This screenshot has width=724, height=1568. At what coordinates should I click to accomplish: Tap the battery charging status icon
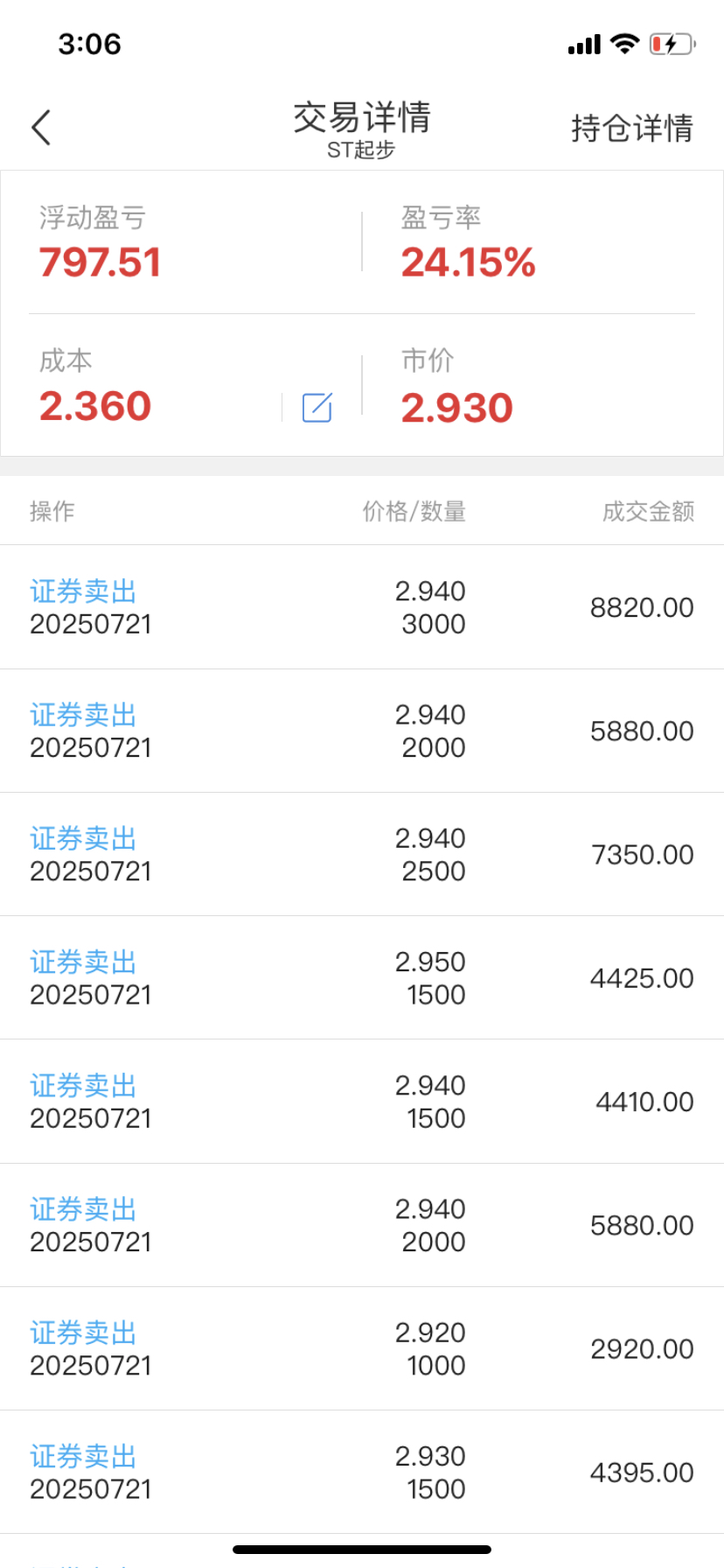click(672, 44)
